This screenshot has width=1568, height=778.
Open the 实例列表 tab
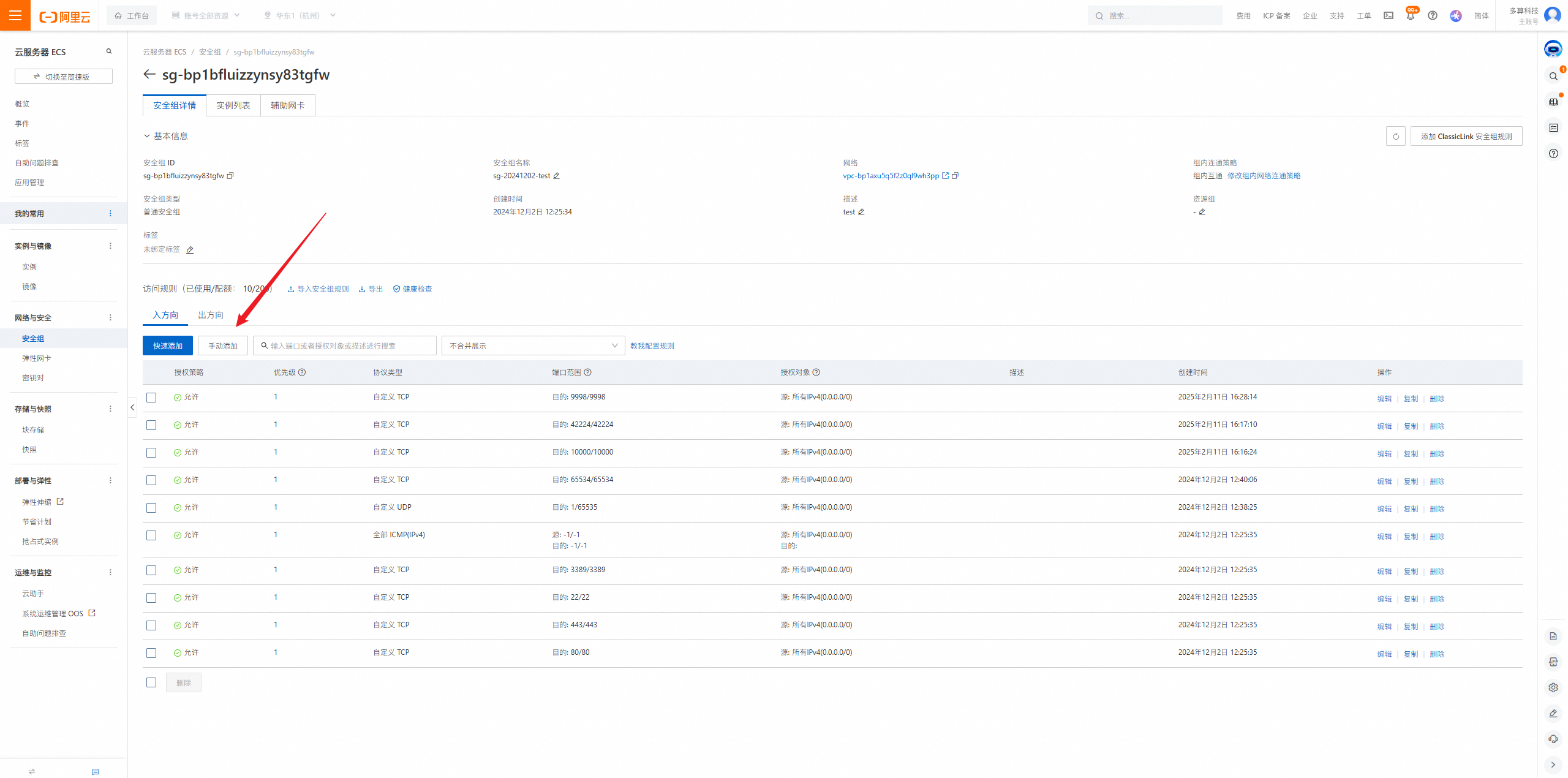click(233, 105)
